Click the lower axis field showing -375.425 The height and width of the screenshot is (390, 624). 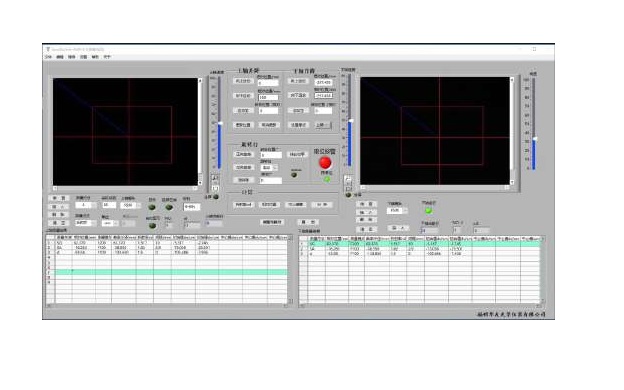[x=323, y=82]
